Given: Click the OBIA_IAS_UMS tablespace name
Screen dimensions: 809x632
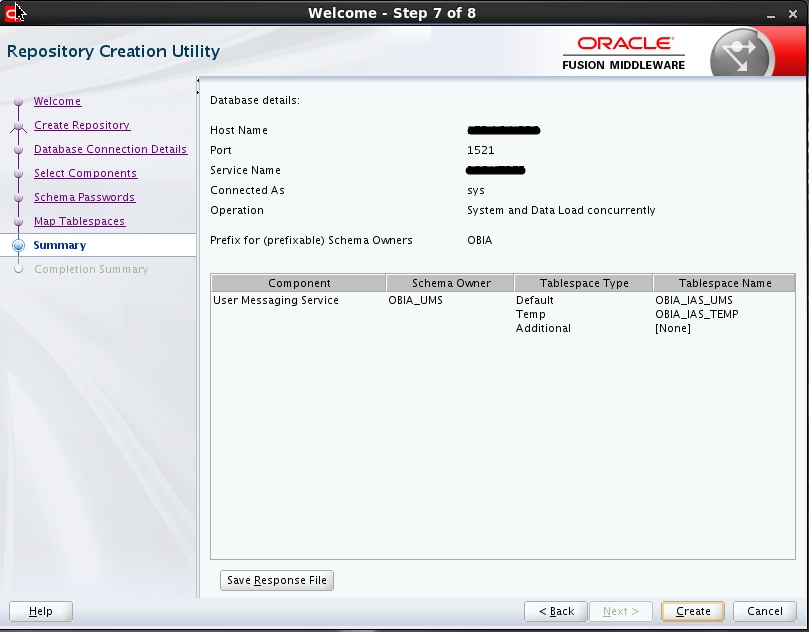Looking at the screenshot, I should (694, 300).
